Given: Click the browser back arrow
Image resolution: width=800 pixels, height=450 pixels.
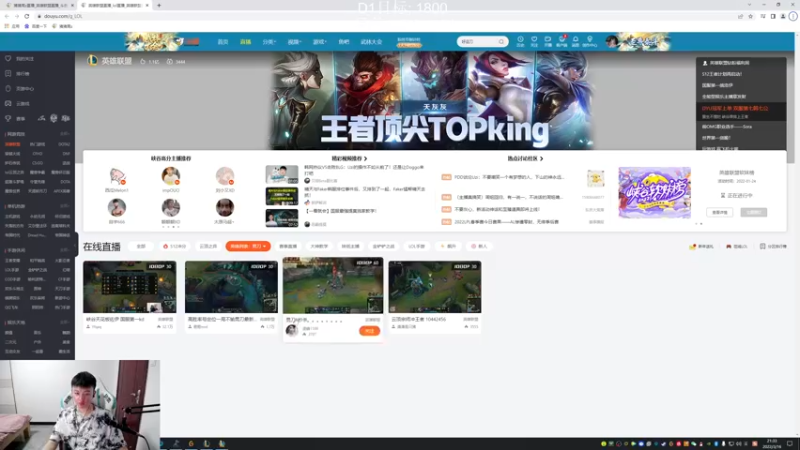Looking at the screenshot, I should 7,16.
